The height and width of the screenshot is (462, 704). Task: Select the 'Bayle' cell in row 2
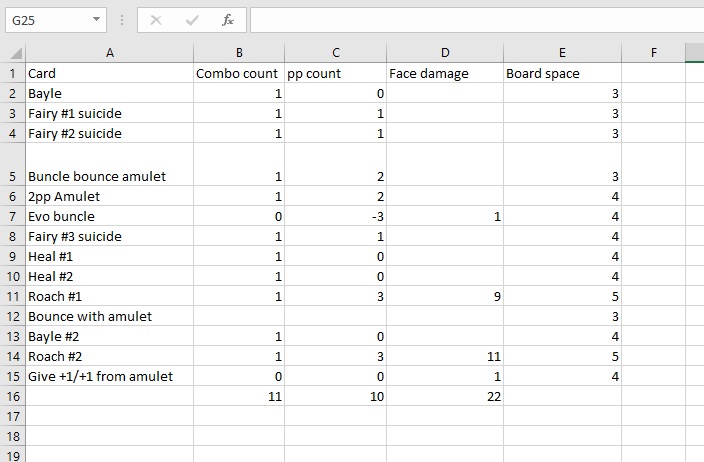point(110,93)
